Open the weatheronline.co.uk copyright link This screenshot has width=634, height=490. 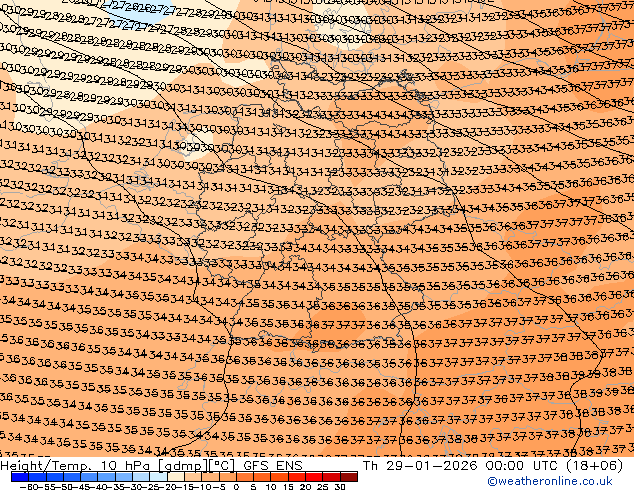pyautogui.click(x=549, y=481)
